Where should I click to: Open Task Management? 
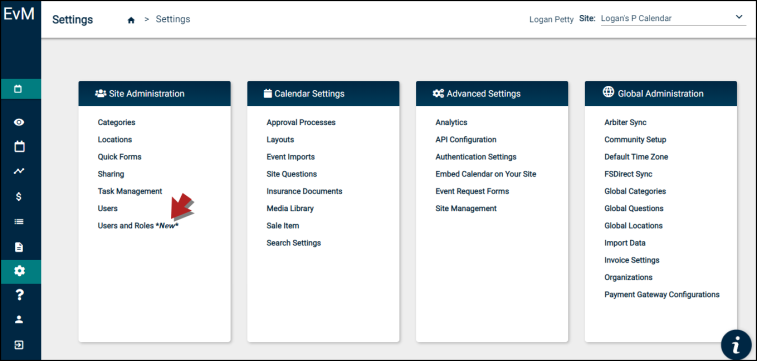(x=130, y=191)
